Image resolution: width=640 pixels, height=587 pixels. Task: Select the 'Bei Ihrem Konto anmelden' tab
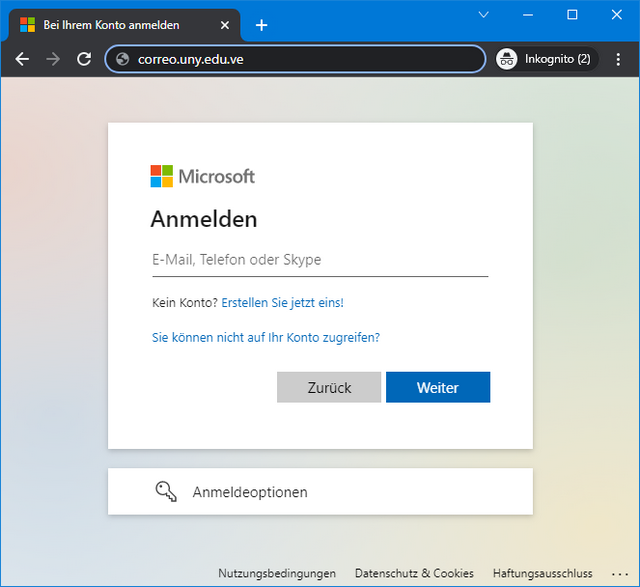click(x=124, y=25)
